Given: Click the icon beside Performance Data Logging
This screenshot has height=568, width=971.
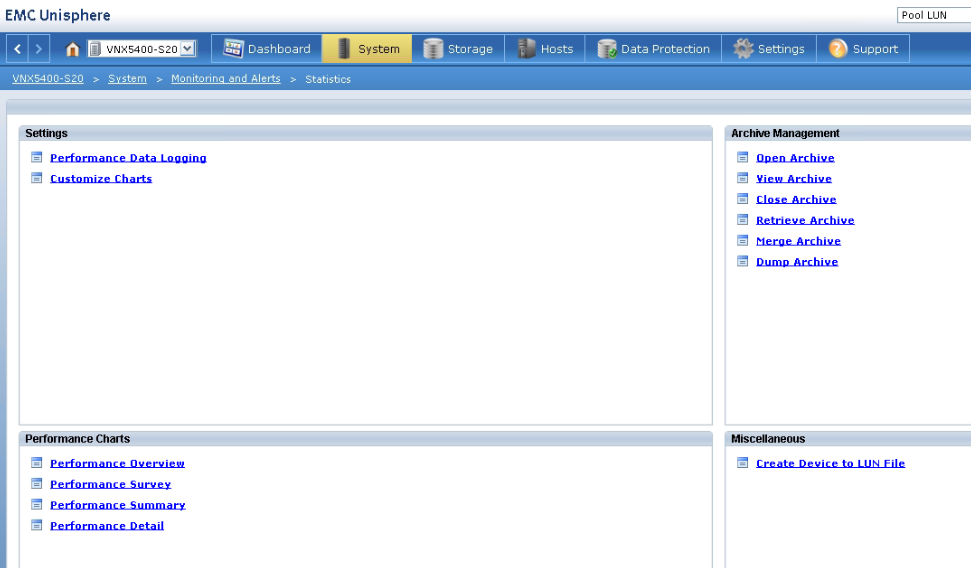Looking at the screenshot, I should 37,157.
